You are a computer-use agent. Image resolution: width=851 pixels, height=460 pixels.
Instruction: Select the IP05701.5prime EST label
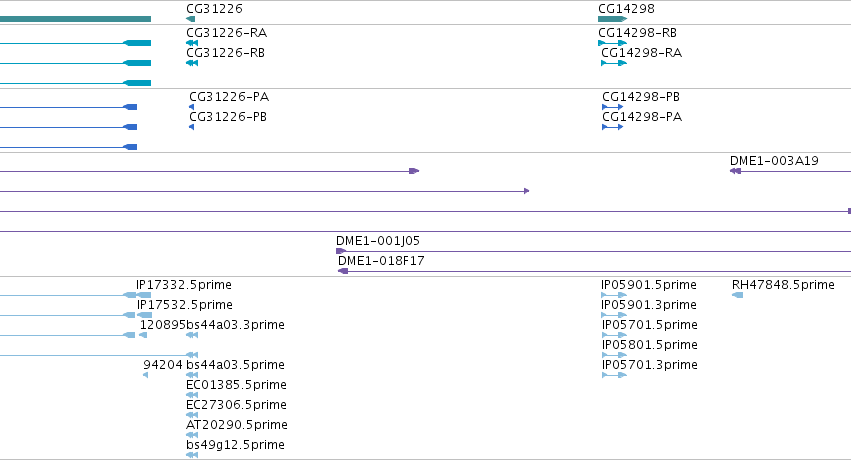click(650, 325)
